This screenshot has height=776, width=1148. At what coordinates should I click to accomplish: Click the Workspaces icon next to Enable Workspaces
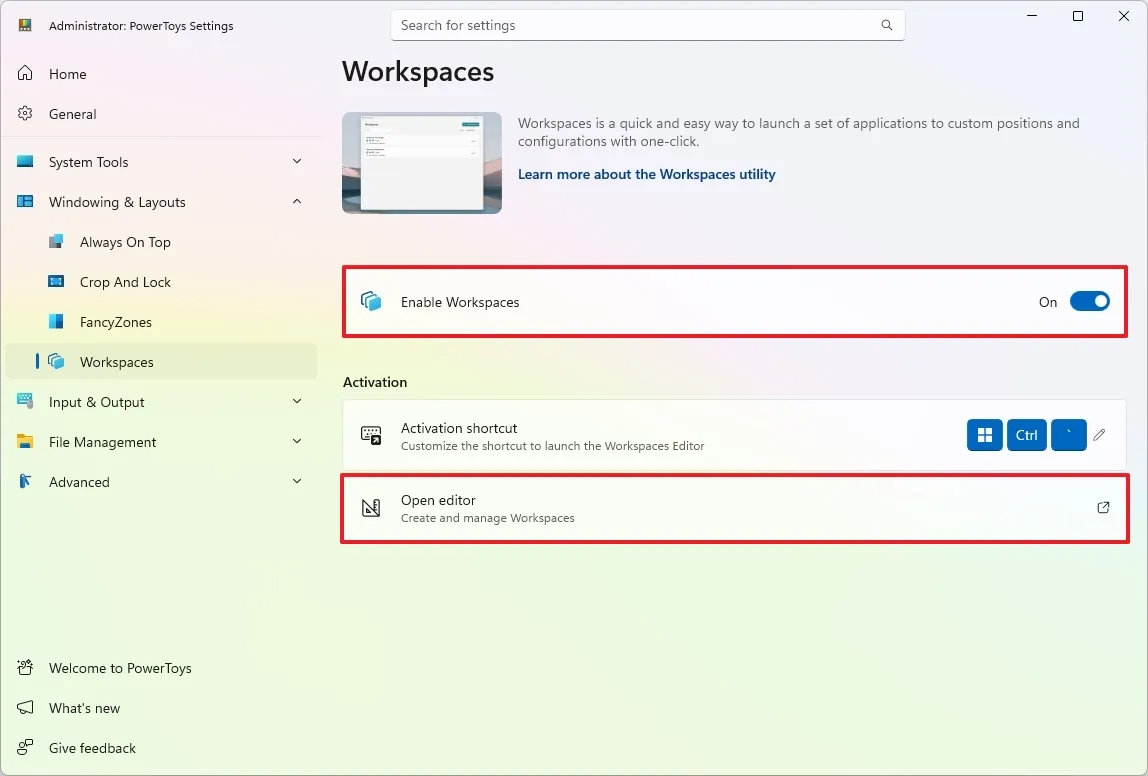371,301
